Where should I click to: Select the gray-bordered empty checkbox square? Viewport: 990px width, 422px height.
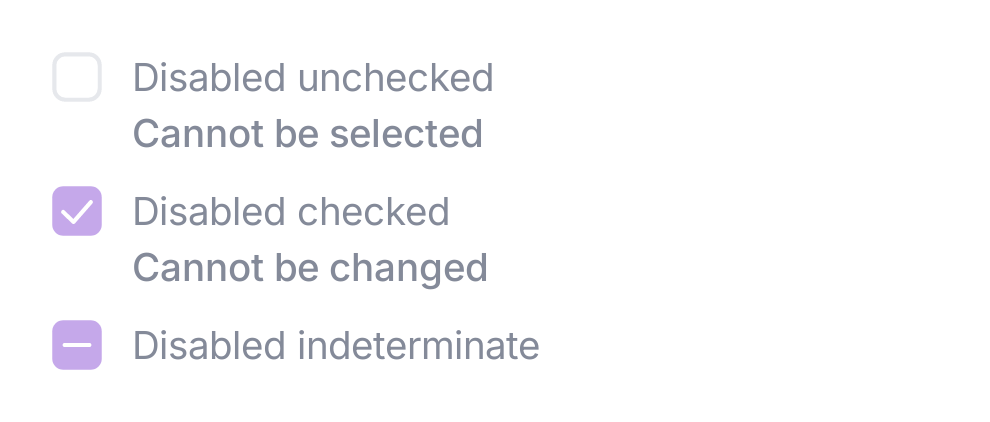77,77
